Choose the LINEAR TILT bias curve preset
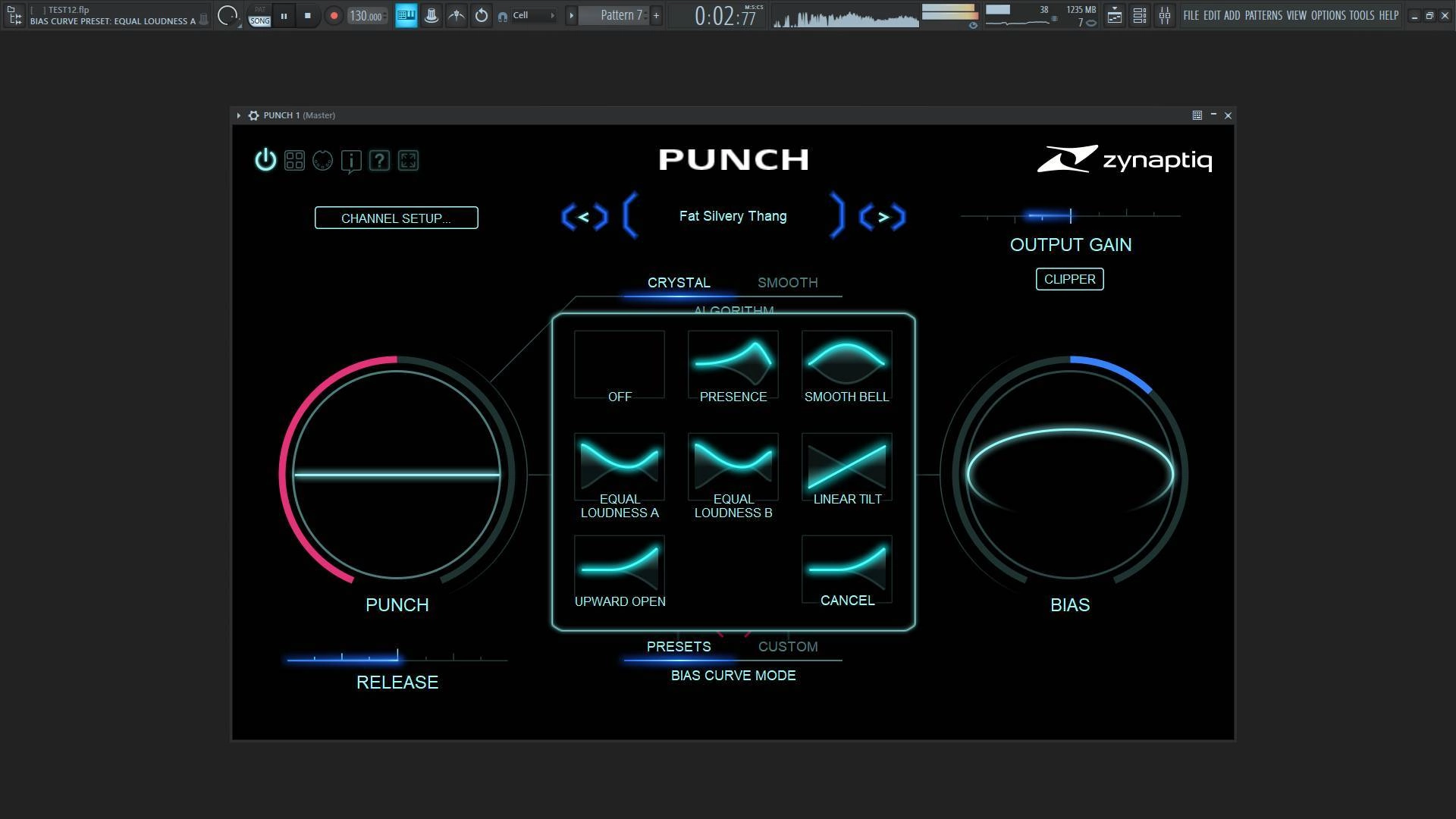 click(x=846, y=469)
